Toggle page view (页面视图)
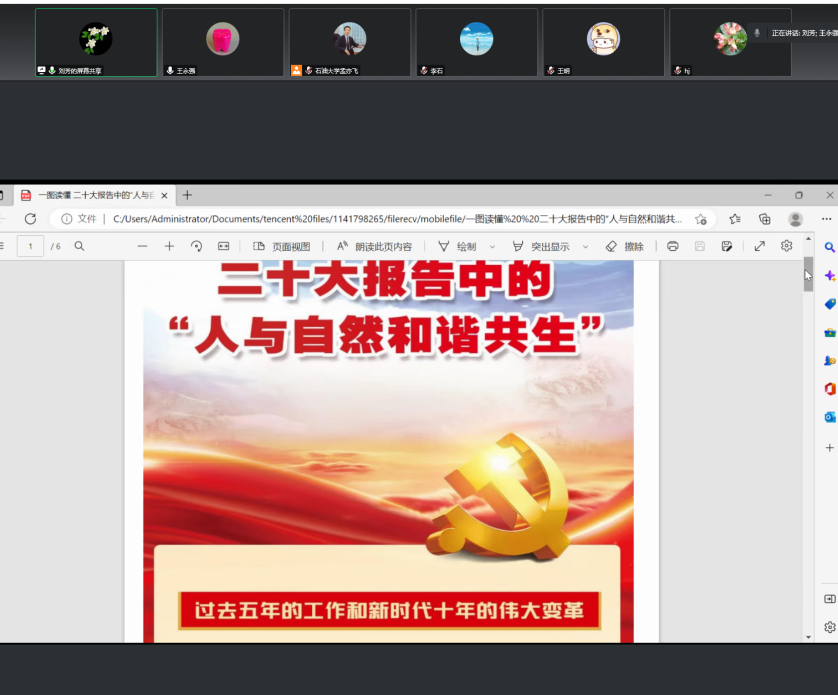The image size is (838, 695). tap(282, 246)
